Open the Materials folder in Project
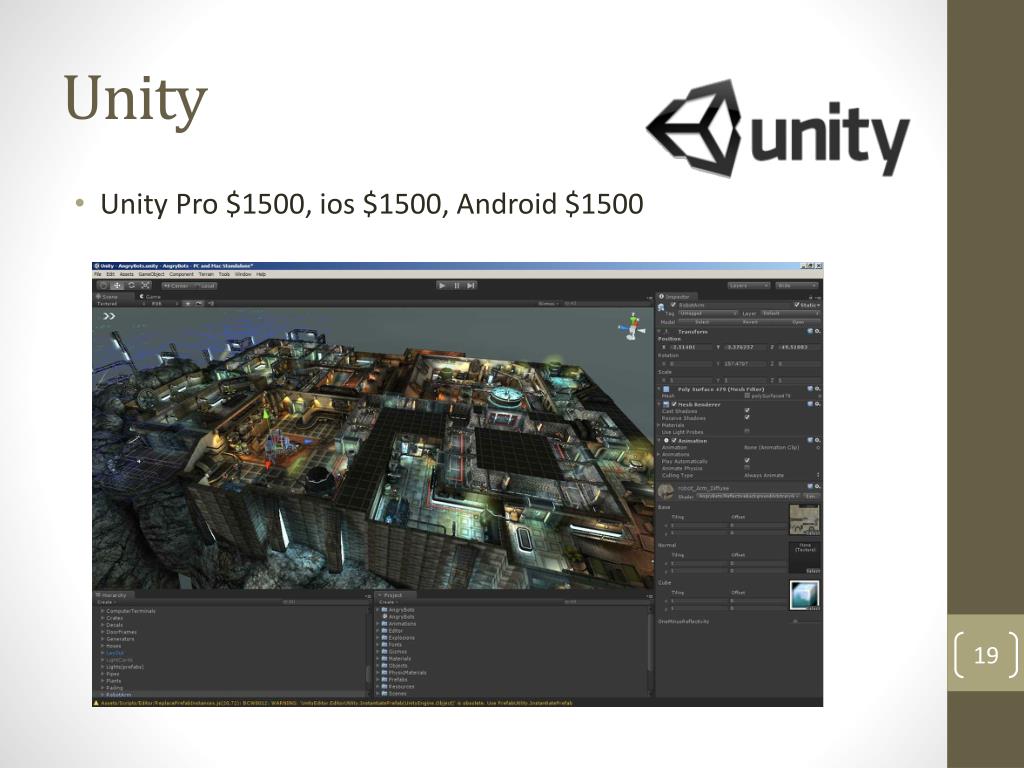1024x768 pixels. point(400,659)
